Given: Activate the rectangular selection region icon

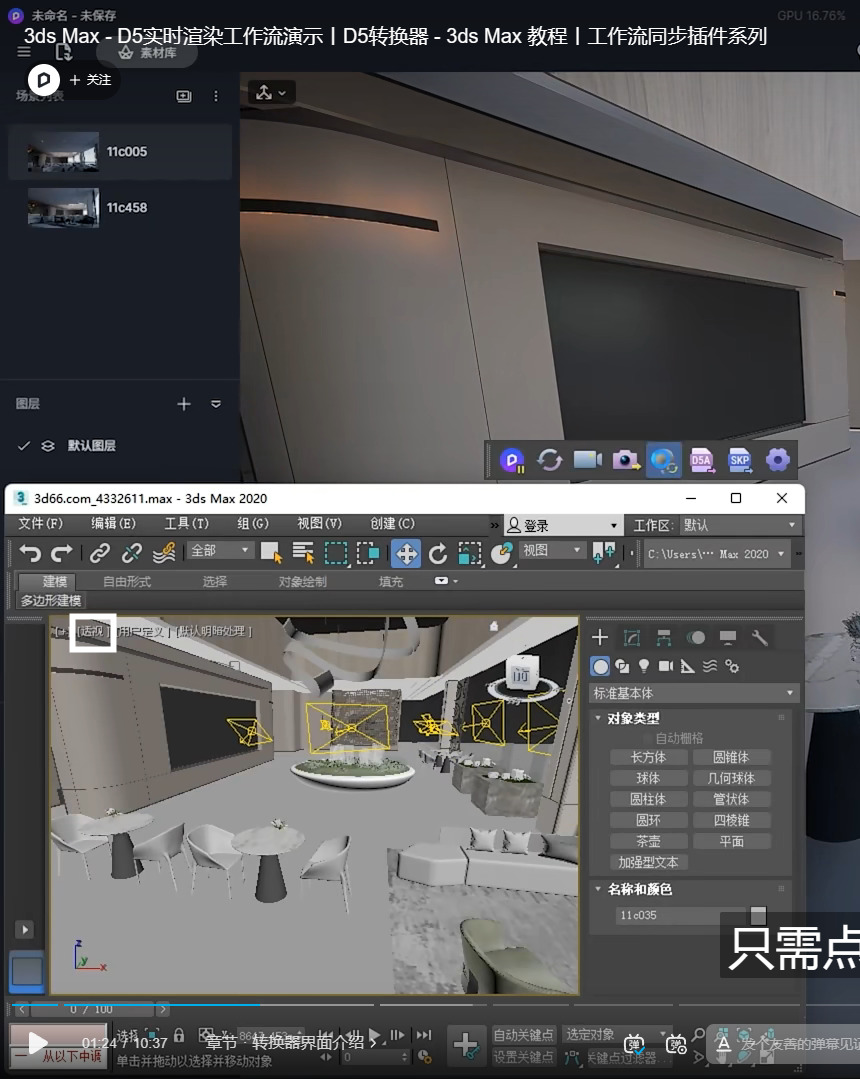Looking at the screenshot, I should [336, 553].
